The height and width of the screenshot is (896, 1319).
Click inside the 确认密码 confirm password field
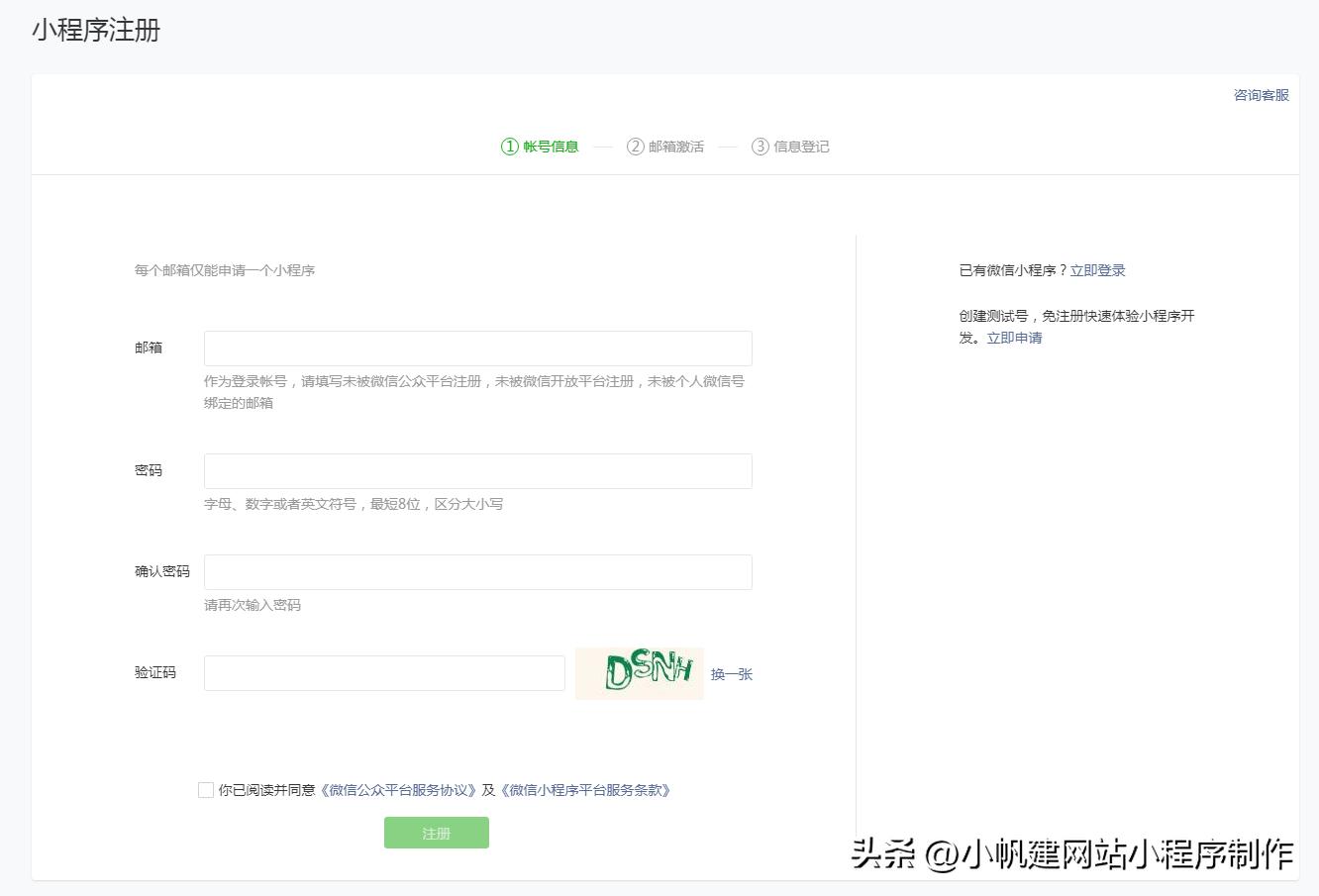pos(477,571)
